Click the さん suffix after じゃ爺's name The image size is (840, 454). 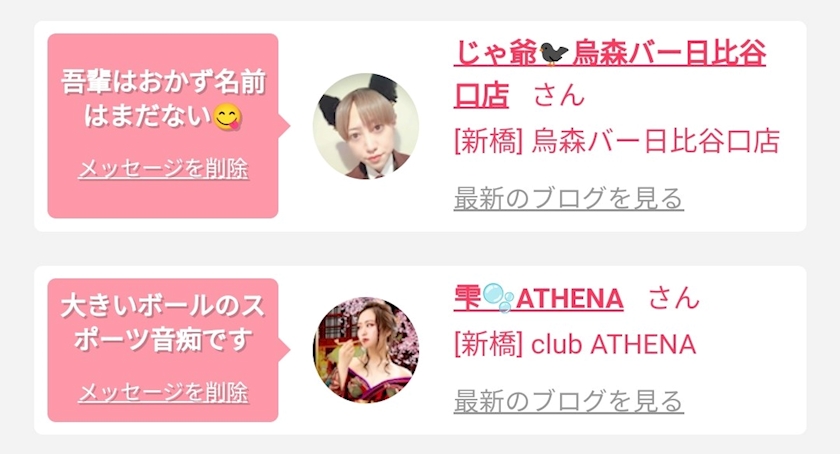coord(559,95)
